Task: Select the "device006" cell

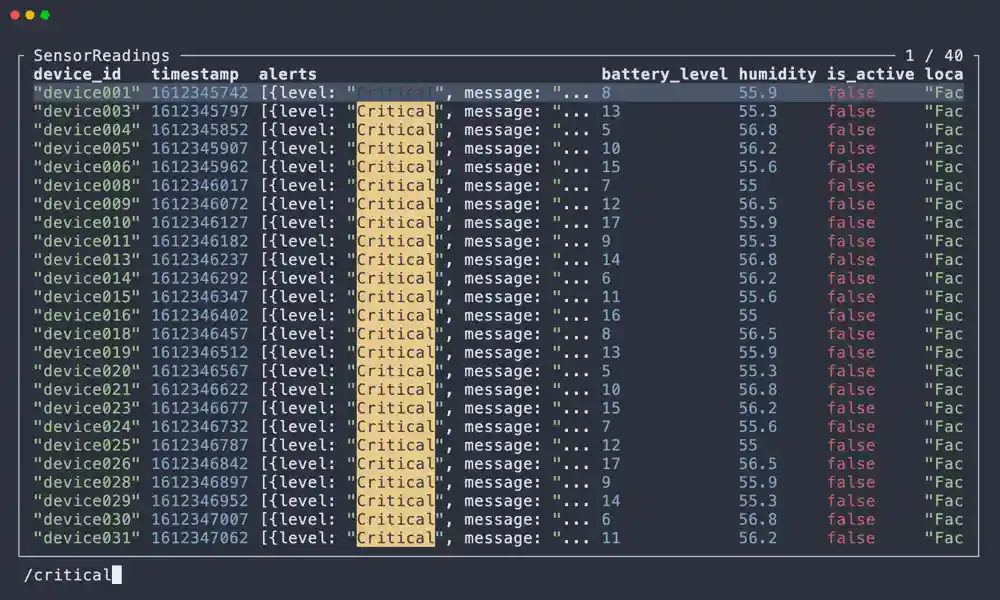Action: pos(87,166)
